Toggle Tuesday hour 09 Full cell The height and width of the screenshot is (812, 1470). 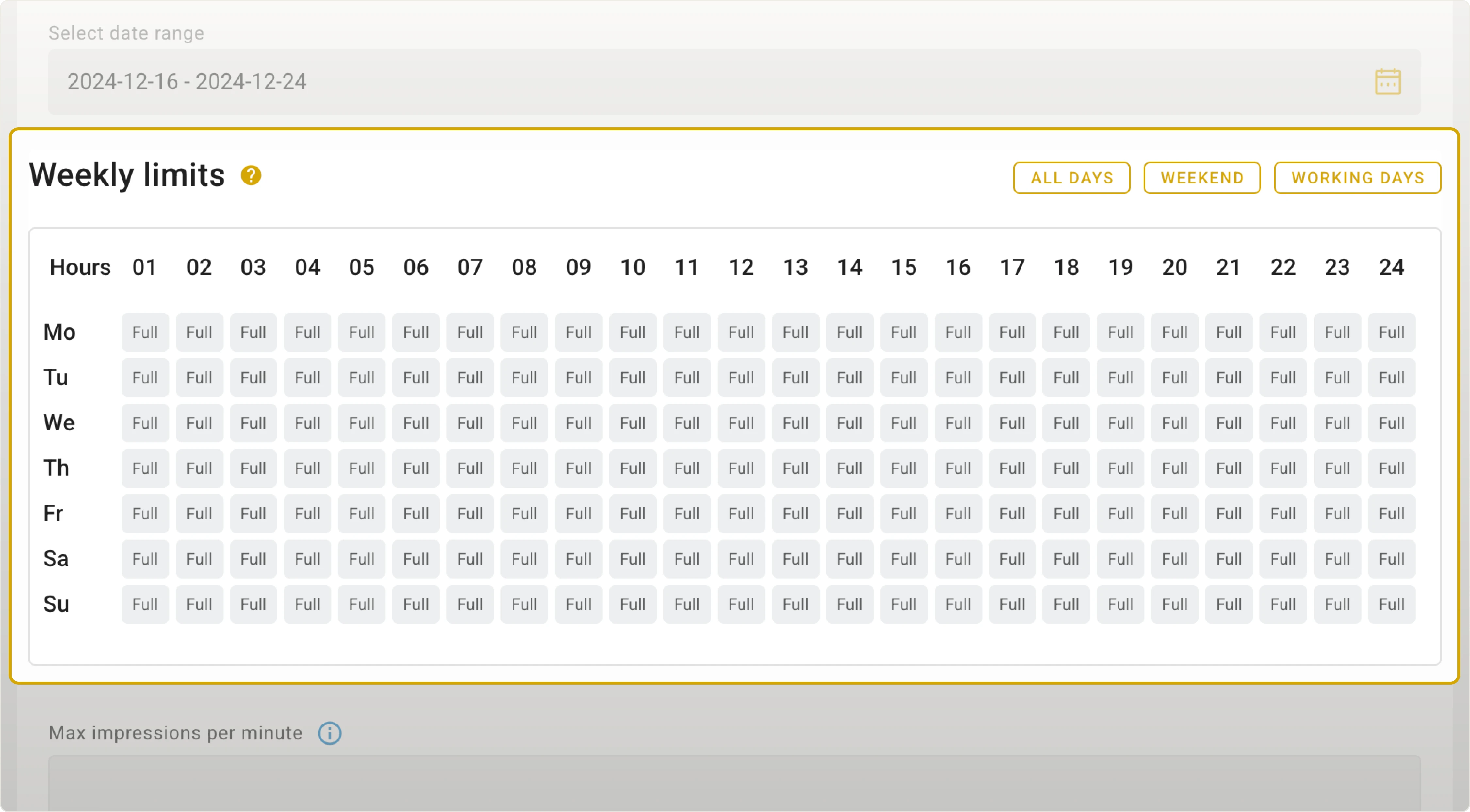pos(578,377)
